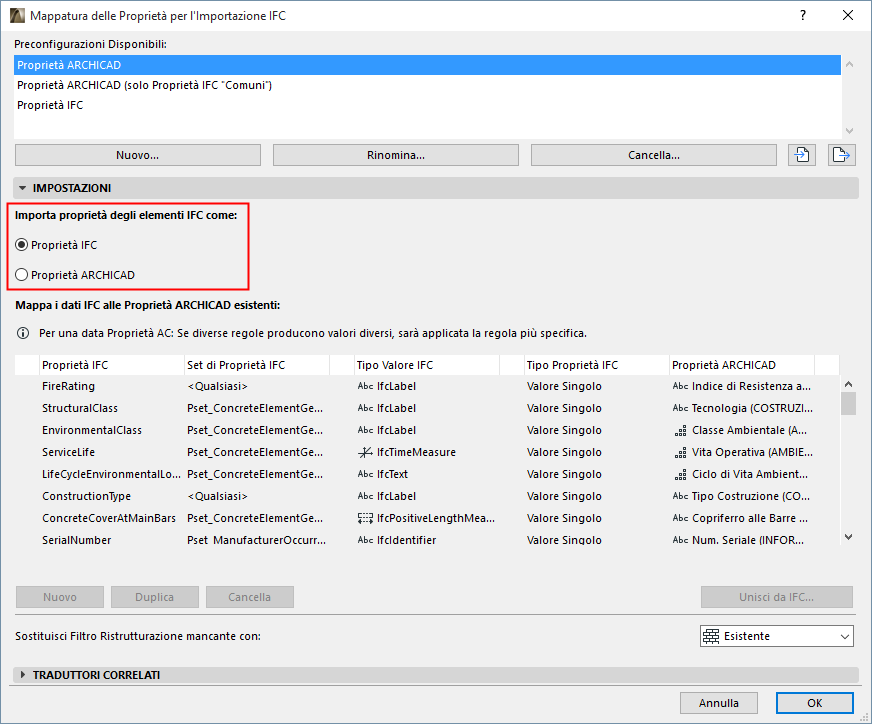Click the Abc icon in the FireRating IfcLabel cell
872x724 pixels.
click(365, 386)
